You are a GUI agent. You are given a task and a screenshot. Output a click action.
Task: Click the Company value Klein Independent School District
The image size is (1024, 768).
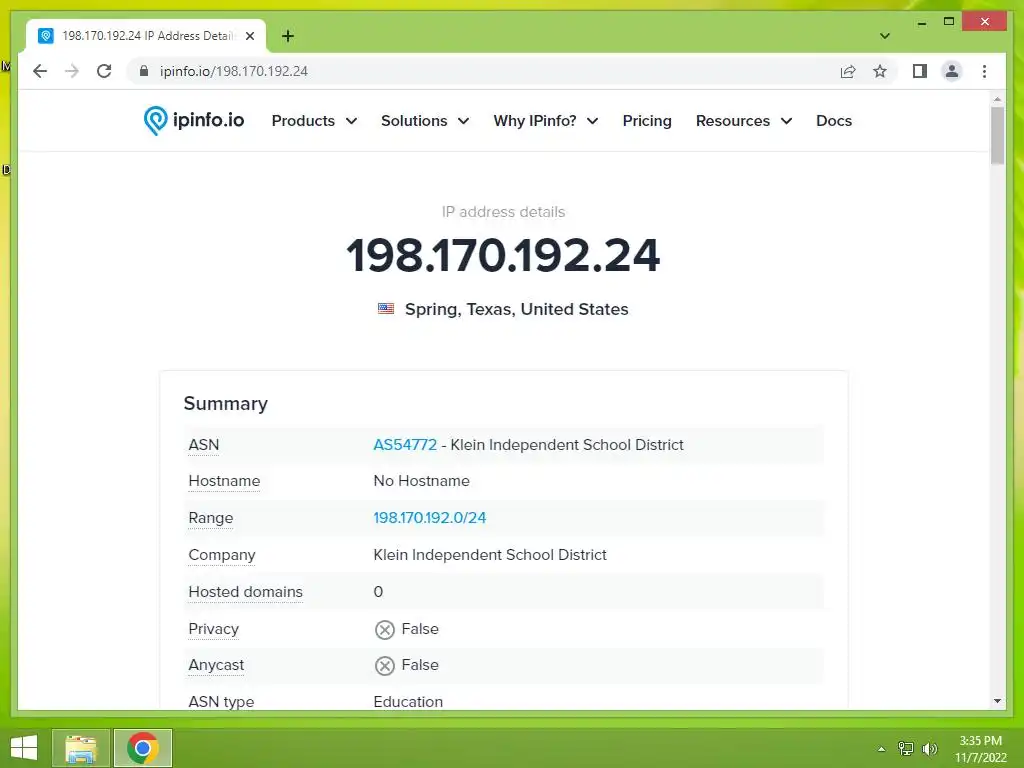pyautogui.click(x=490, y=555)
